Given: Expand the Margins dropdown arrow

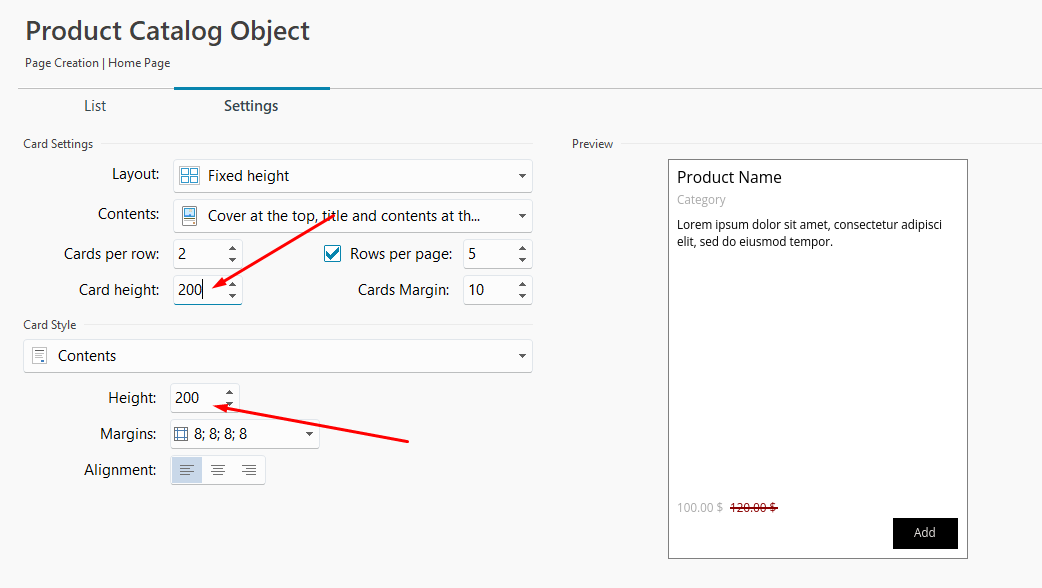Looking at the screenshot, I should point(309,434).
